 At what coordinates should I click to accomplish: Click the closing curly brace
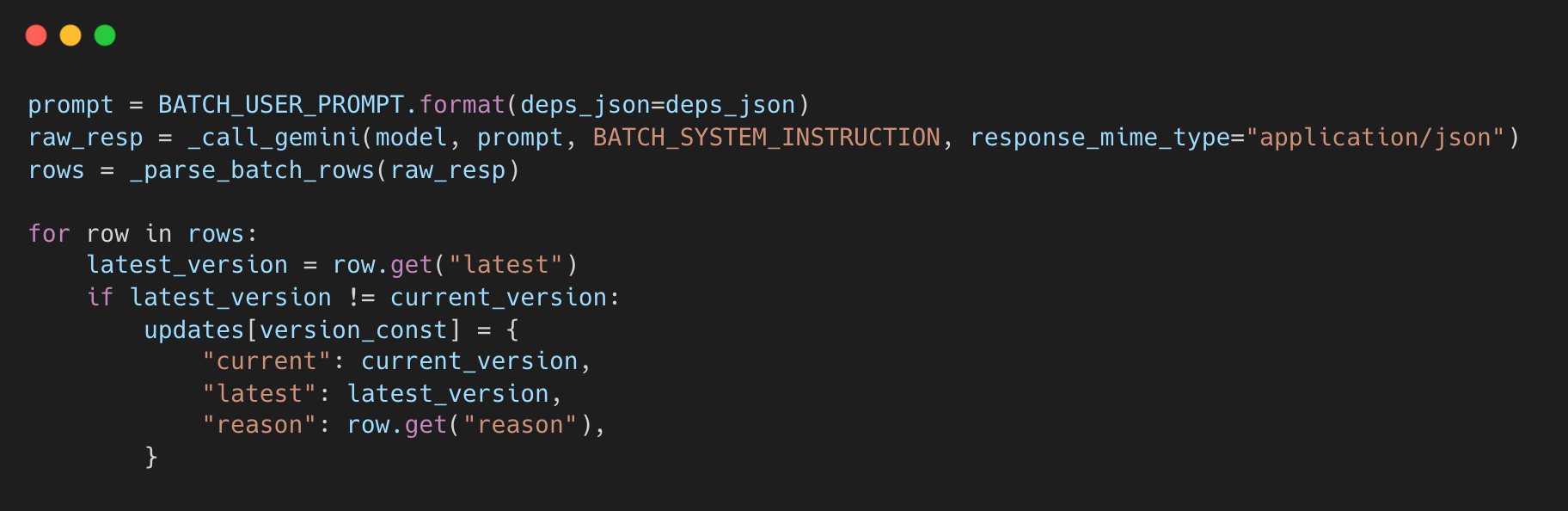pyautogui.click(x=151, y=457)
